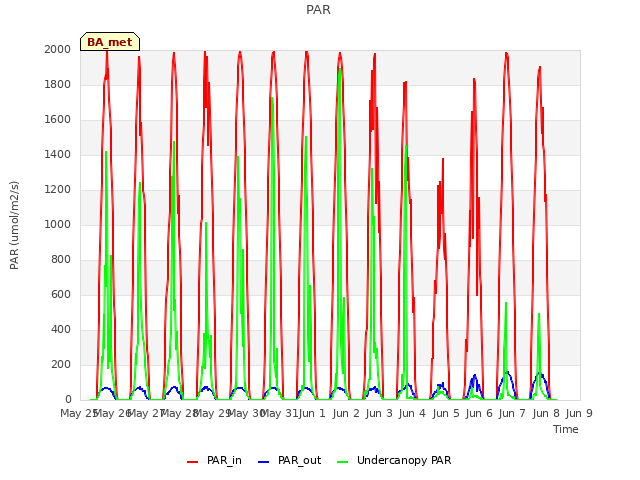The height and width of the screenshot is (480, 640).
Task: Click the red PAR_in legend swatch
Action: [192, 462]
